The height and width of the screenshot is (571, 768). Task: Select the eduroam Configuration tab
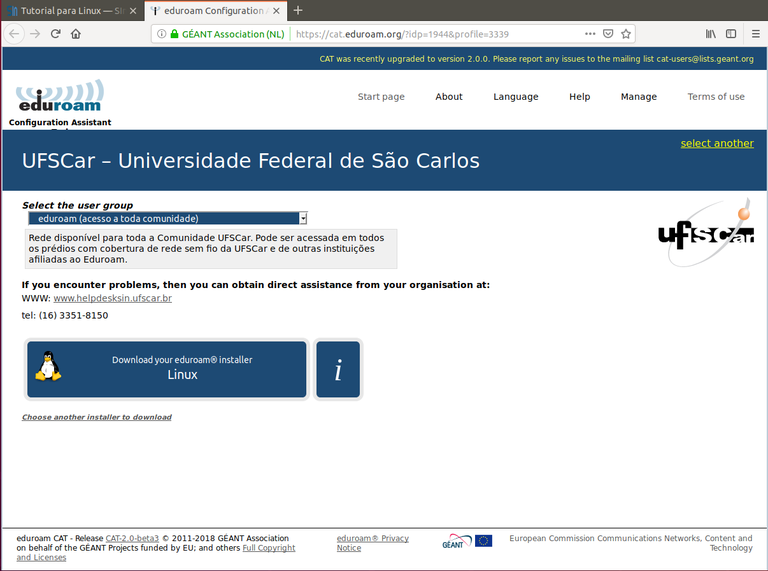click(x=216, y=11)
